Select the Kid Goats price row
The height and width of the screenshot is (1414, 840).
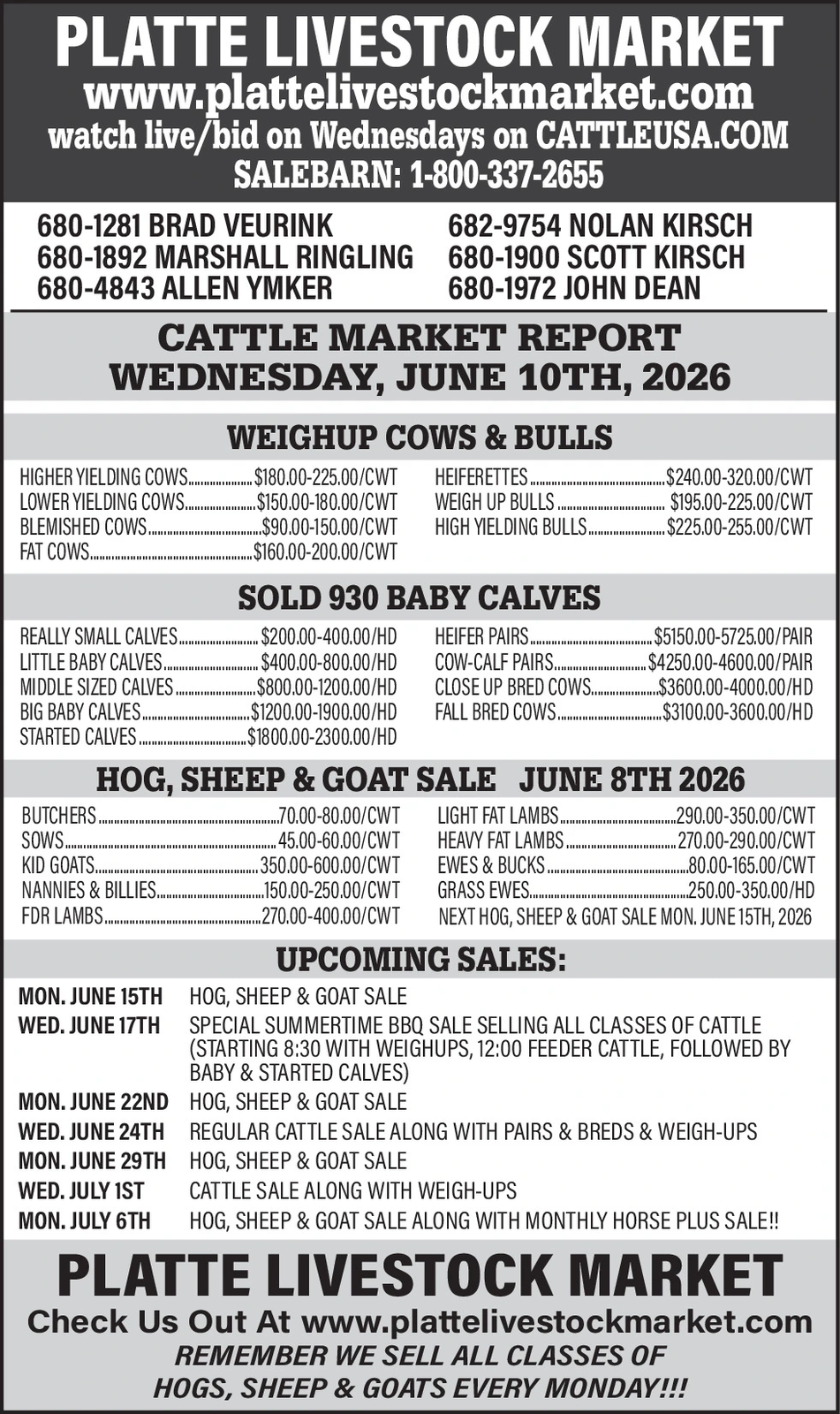pyautogui.click(x=210, y=865)
